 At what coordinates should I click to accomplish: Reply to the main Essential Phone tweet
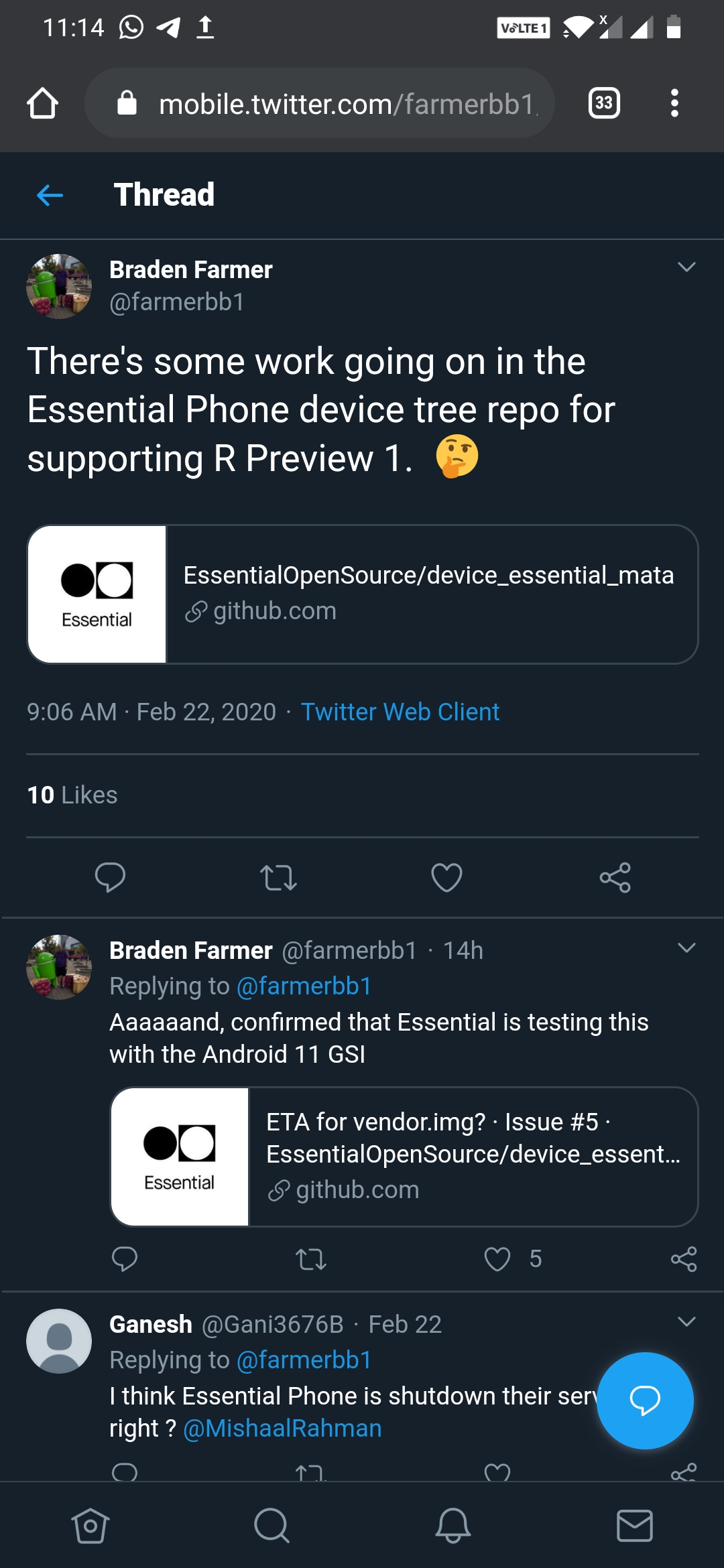(x=111, y=877)
